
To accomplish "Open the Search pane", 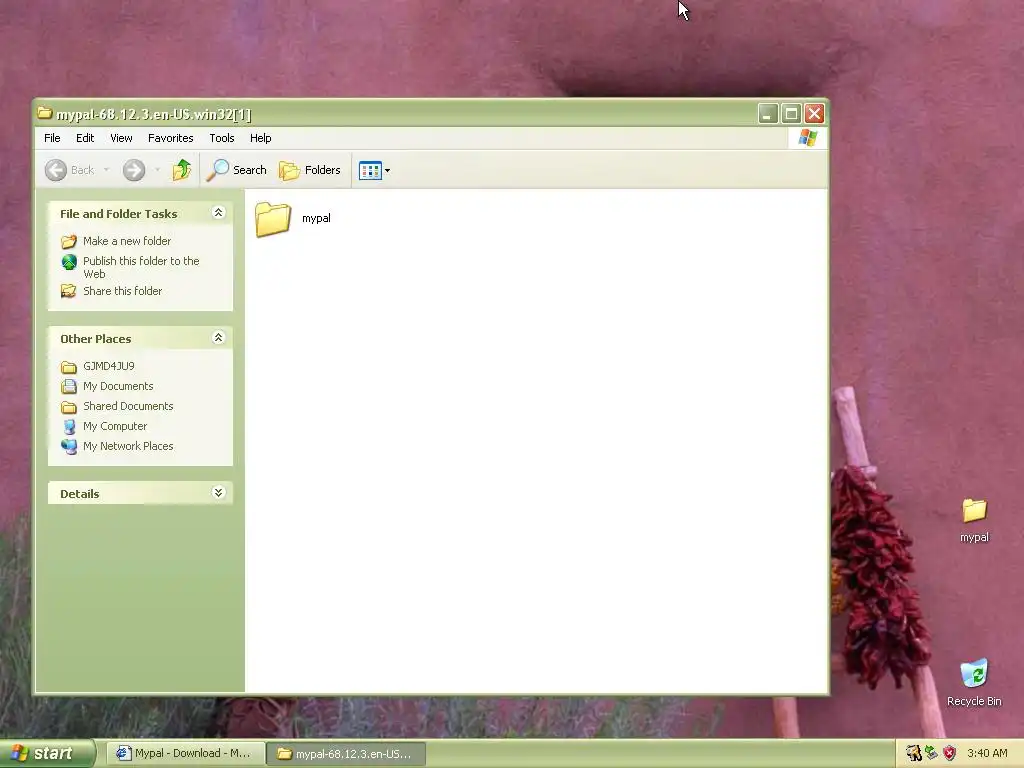I will click(x=236, y=170).
